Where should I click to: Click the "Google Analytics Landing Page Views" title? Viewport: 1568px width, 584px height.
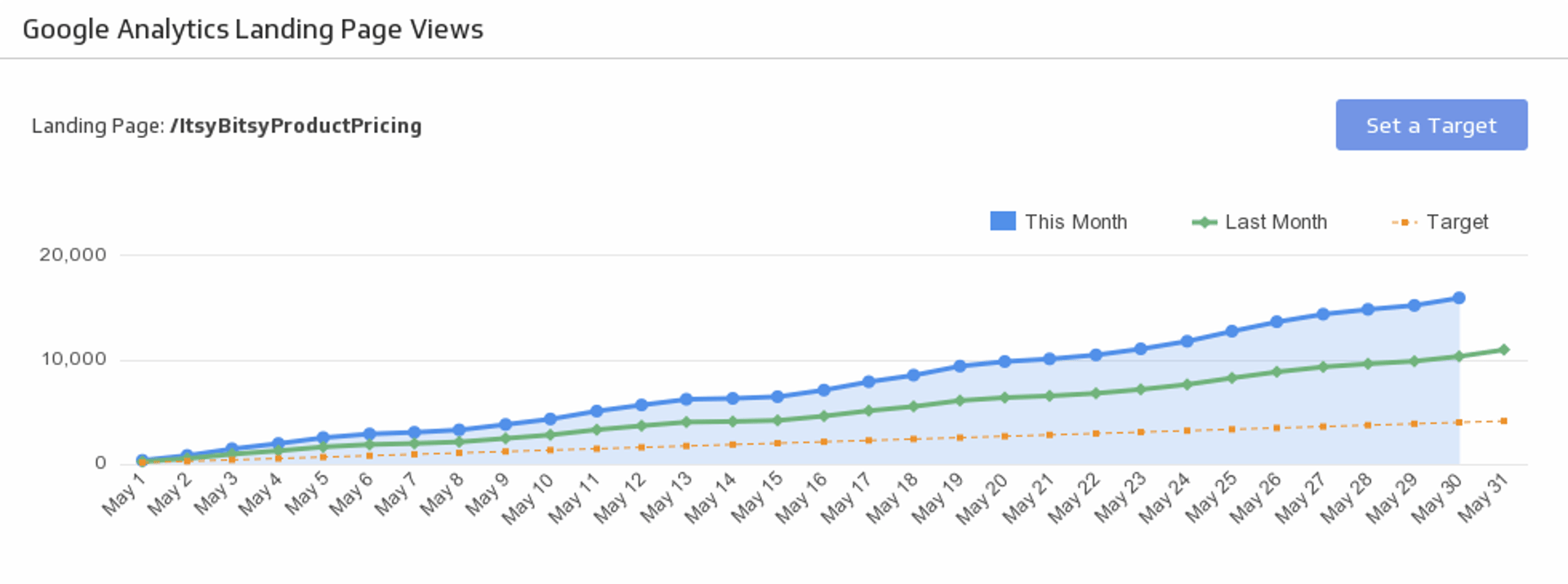254,29
